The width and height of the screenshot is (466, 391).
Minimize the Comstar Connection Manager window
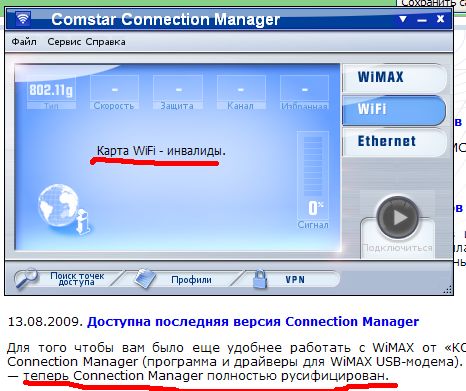(422, 21)
